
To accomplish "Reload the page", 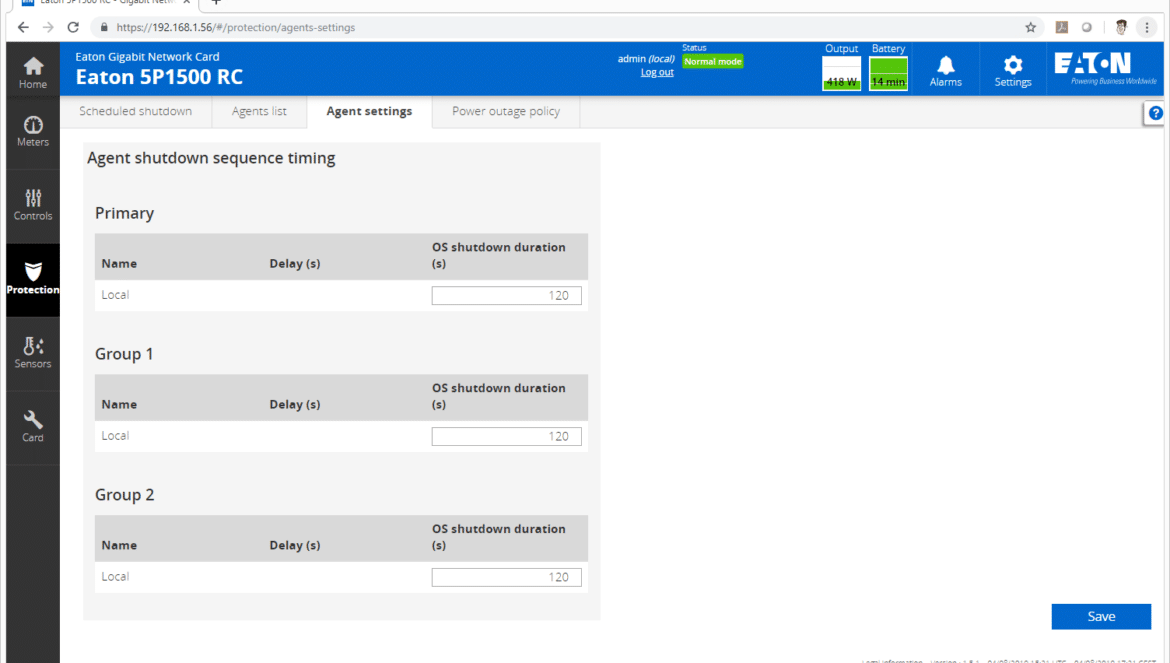I will (73, 28).
